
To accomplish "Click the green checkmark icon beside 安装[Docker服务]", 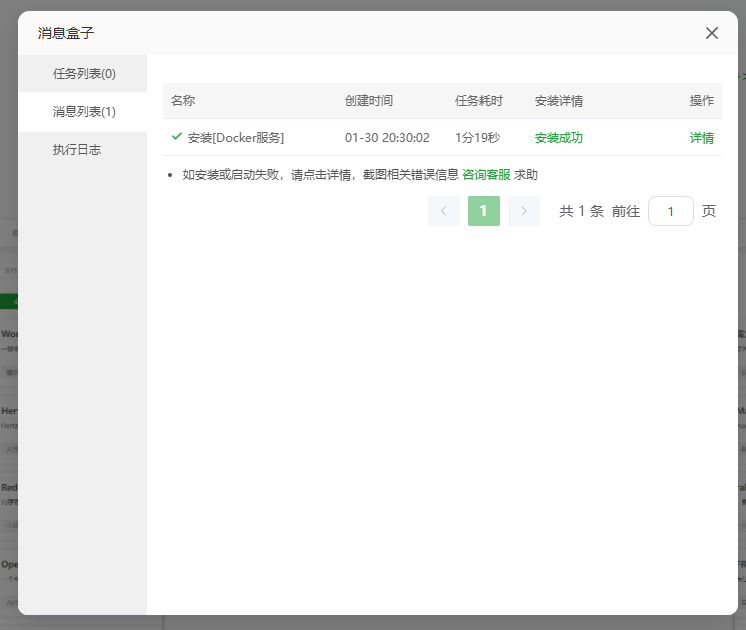I will [x=177, y=136].
